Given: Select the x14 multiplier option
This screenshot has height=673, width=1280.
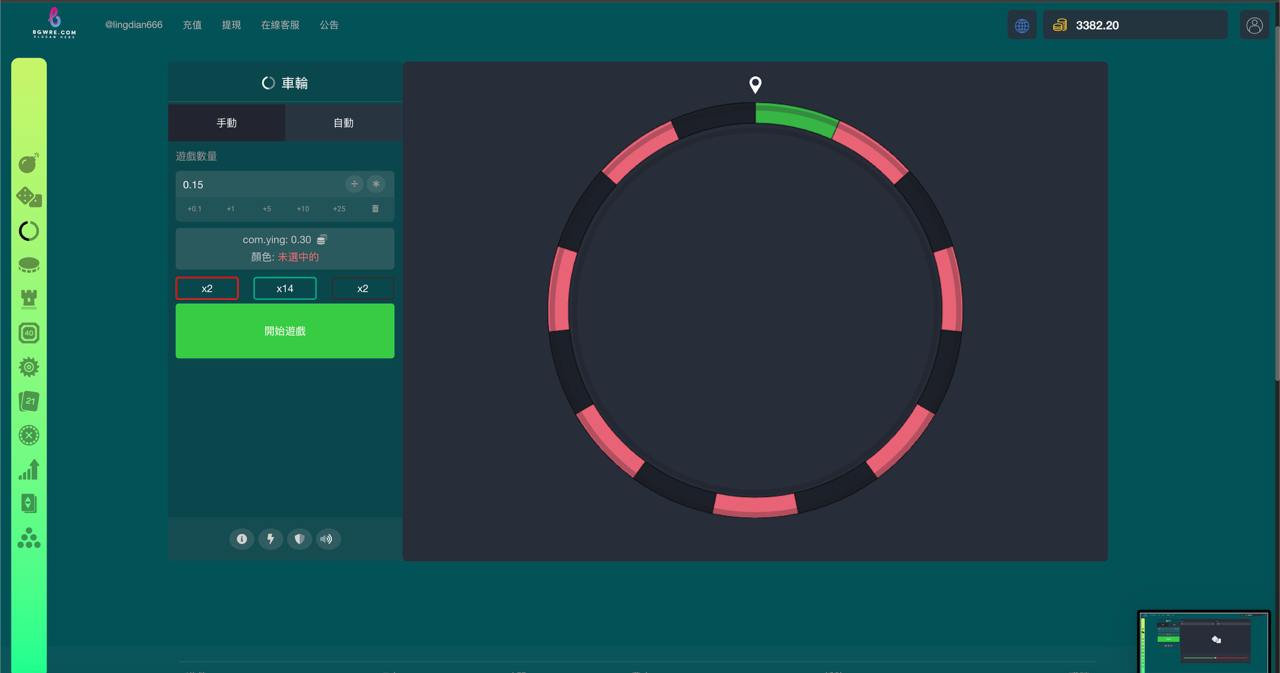Looking at the screenshot, I should 285,288.
